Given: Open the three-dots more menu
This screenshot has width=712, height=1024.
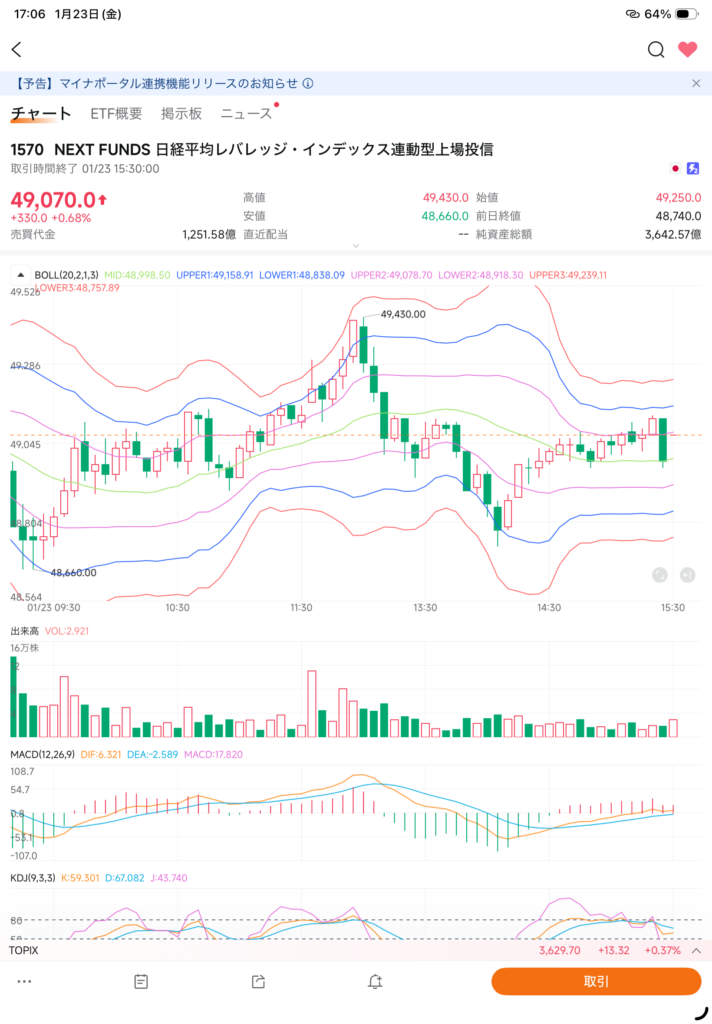Looking at the screenshot, I should coord(24,982).
